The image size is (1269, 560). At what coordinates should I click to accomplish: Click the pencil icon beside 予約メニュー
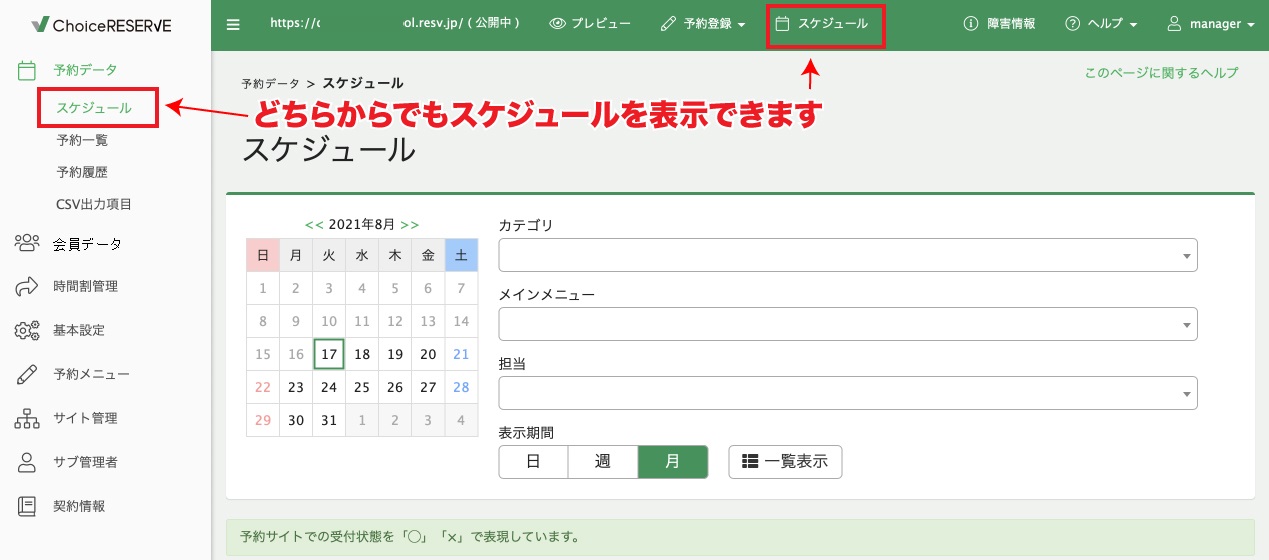(x=28, y=375)
